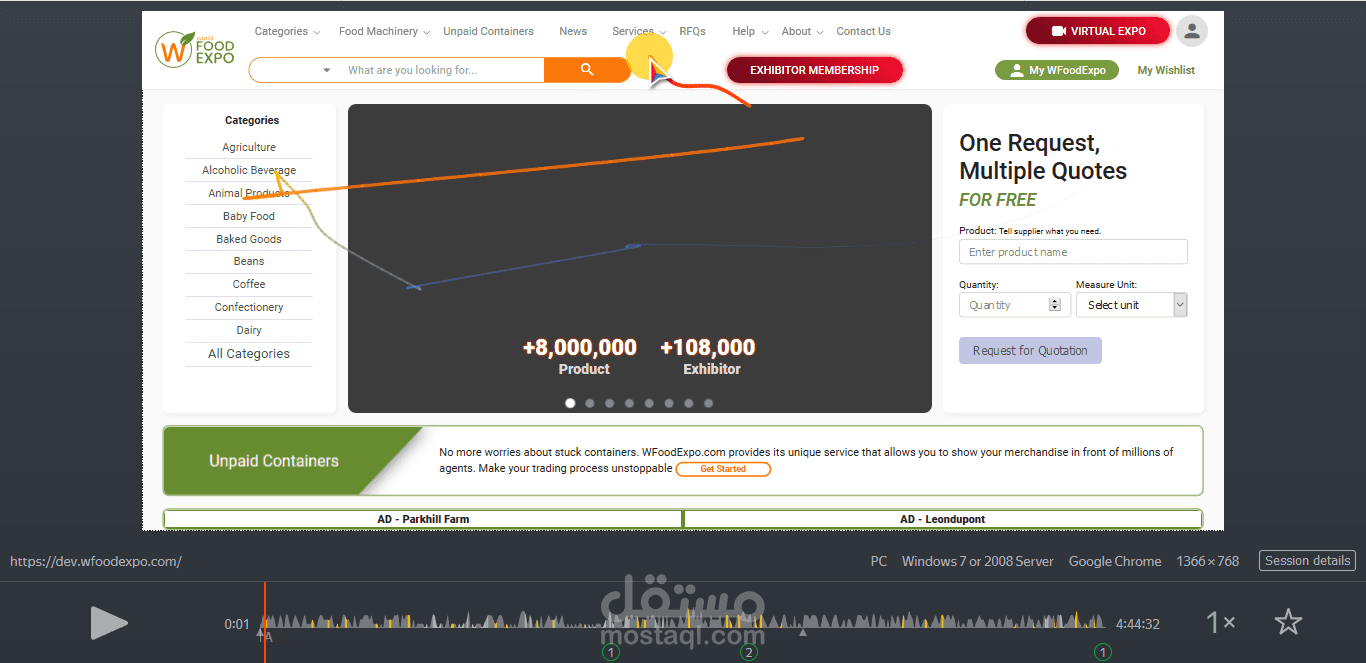Select the Dairy category
Screen dimensions: 1366x663
point(249,330)
